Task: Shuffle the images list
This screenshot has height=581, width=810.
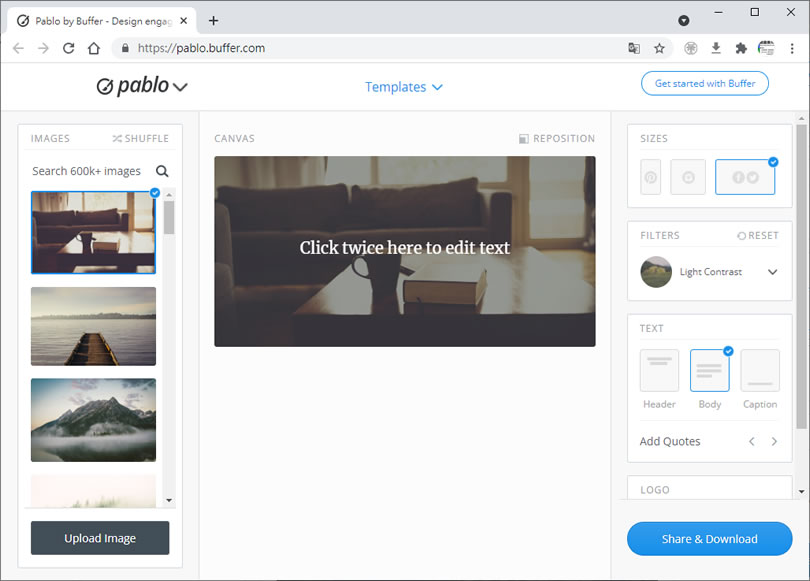Action: click(x=140, y=139)
